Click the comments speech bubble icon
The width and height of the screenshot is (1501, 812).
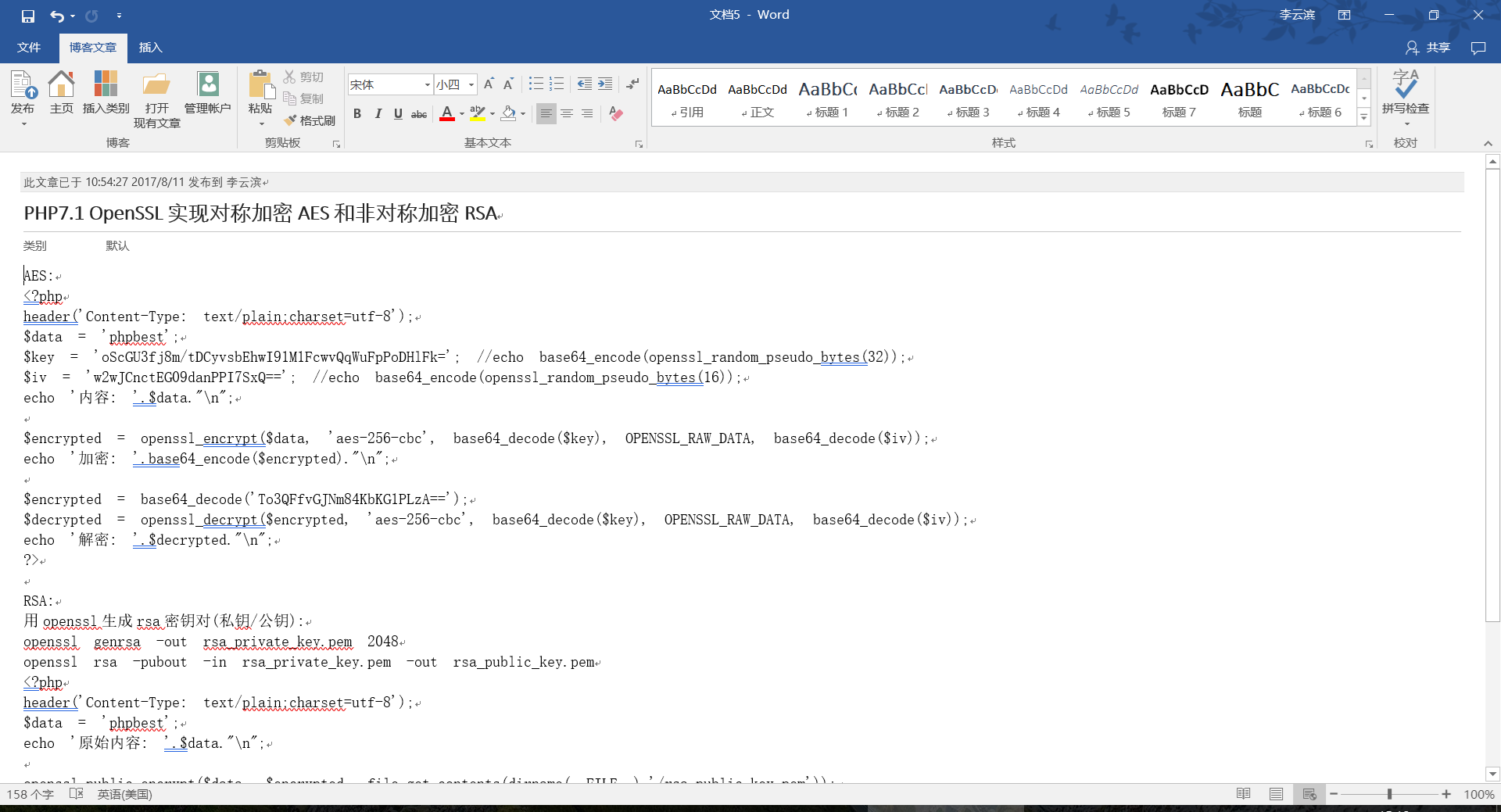[x=1478, y=48]
